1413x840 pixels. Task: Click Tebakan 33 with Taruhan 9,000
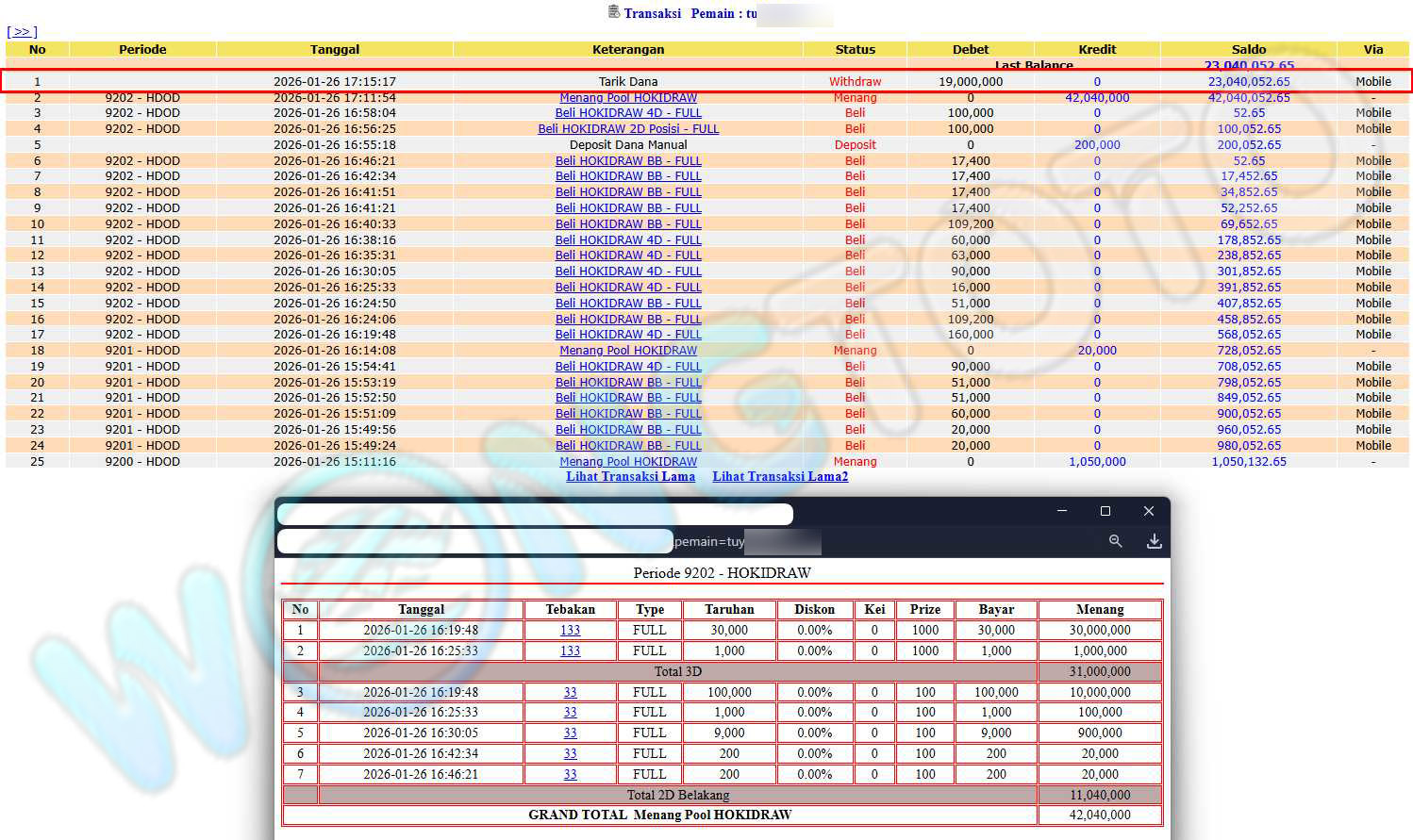[x=570, y=733]
